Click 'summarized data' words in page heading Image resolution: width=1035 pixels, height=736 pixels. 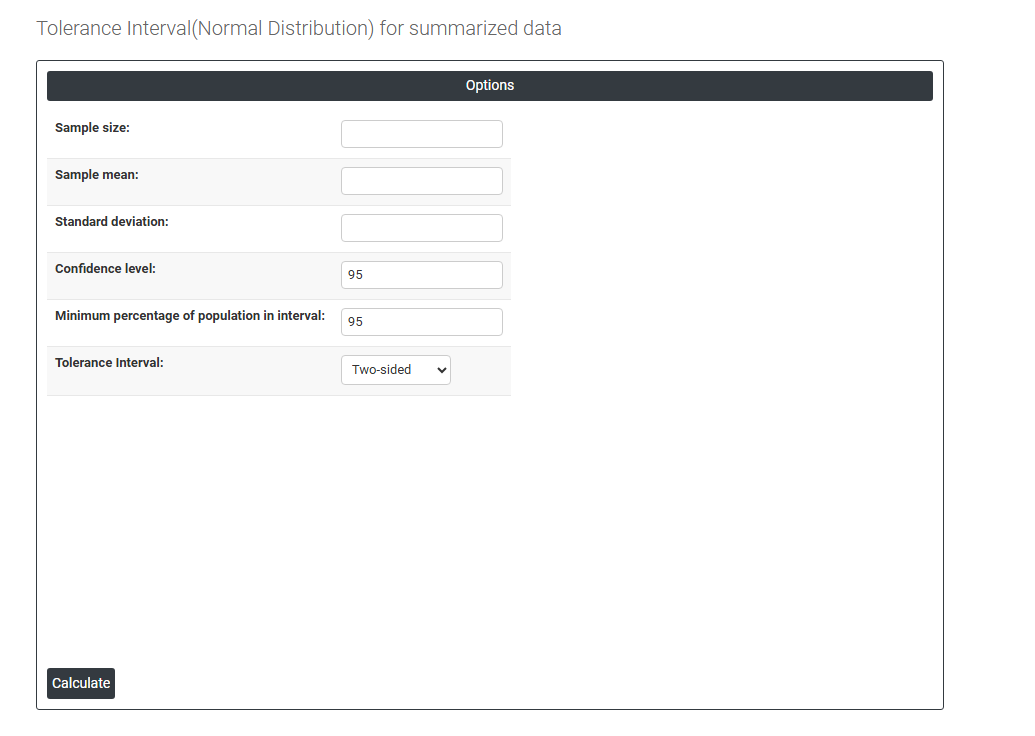(485, 28)
